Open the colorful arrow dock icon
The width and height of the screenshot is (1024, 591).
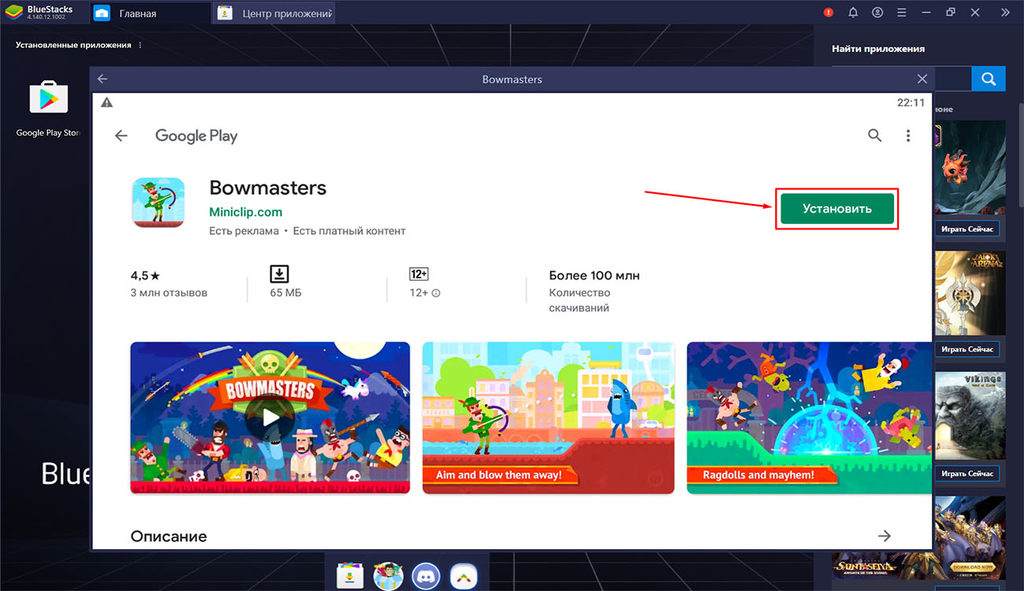click(x=464, y=577)
